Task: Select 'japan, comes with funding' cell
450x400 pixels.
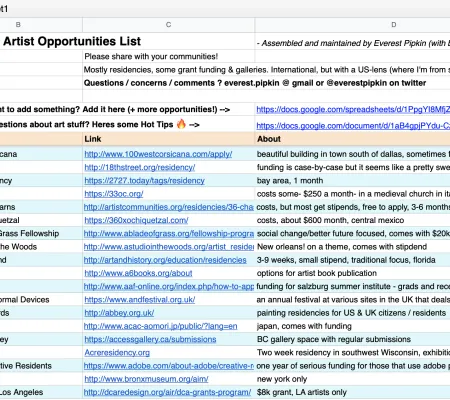Action: point(352,326)
